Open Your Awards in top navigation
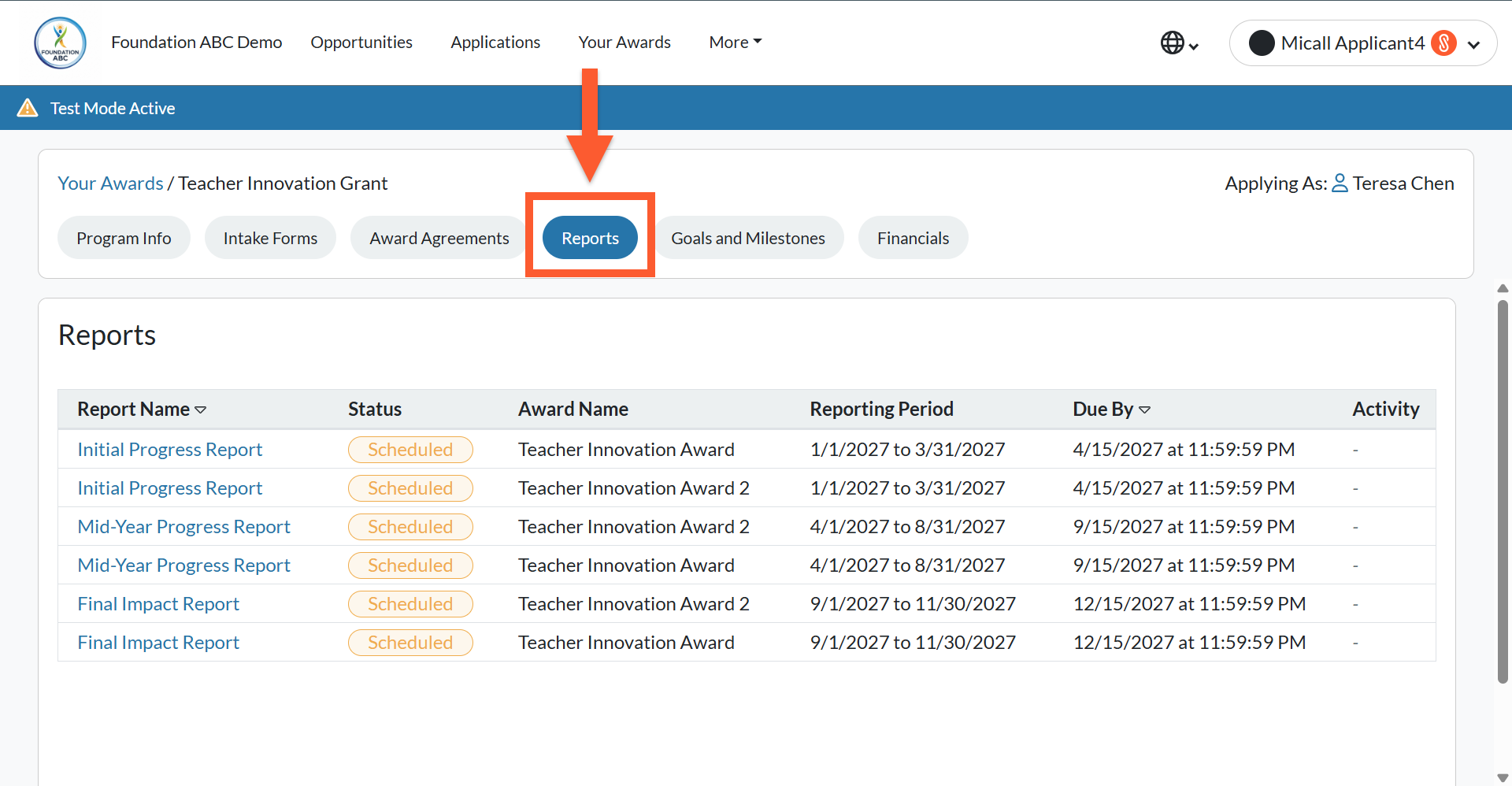This screenshot has height=786, width=1512. 624,43
